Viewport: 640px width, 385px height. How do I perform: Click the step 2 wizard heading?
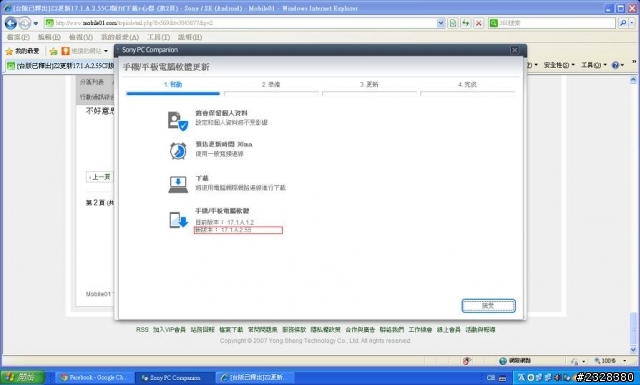(271, 85)
